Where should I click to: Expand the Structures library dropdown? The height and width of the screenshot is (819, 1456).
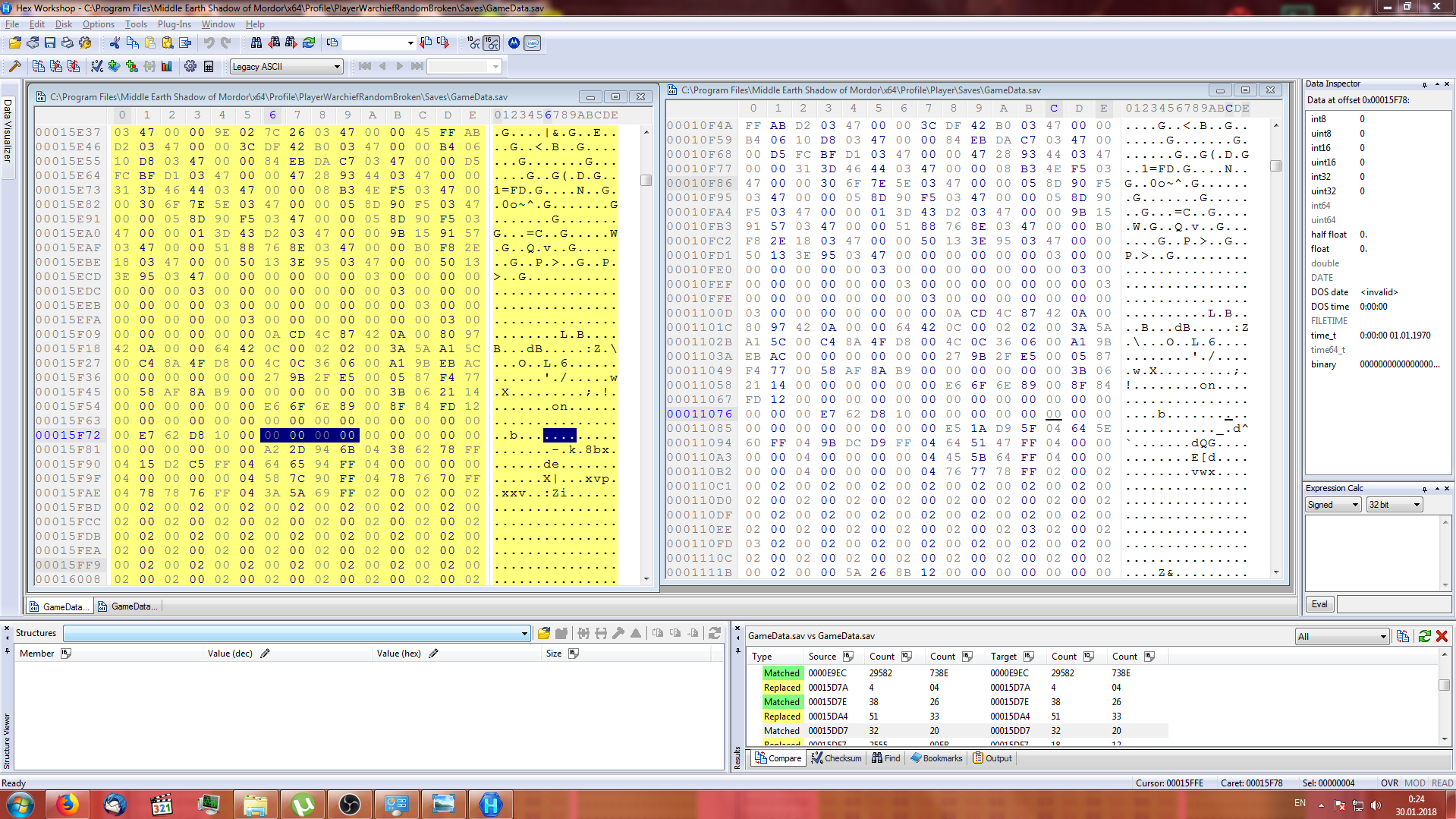(x=524, y=634)
